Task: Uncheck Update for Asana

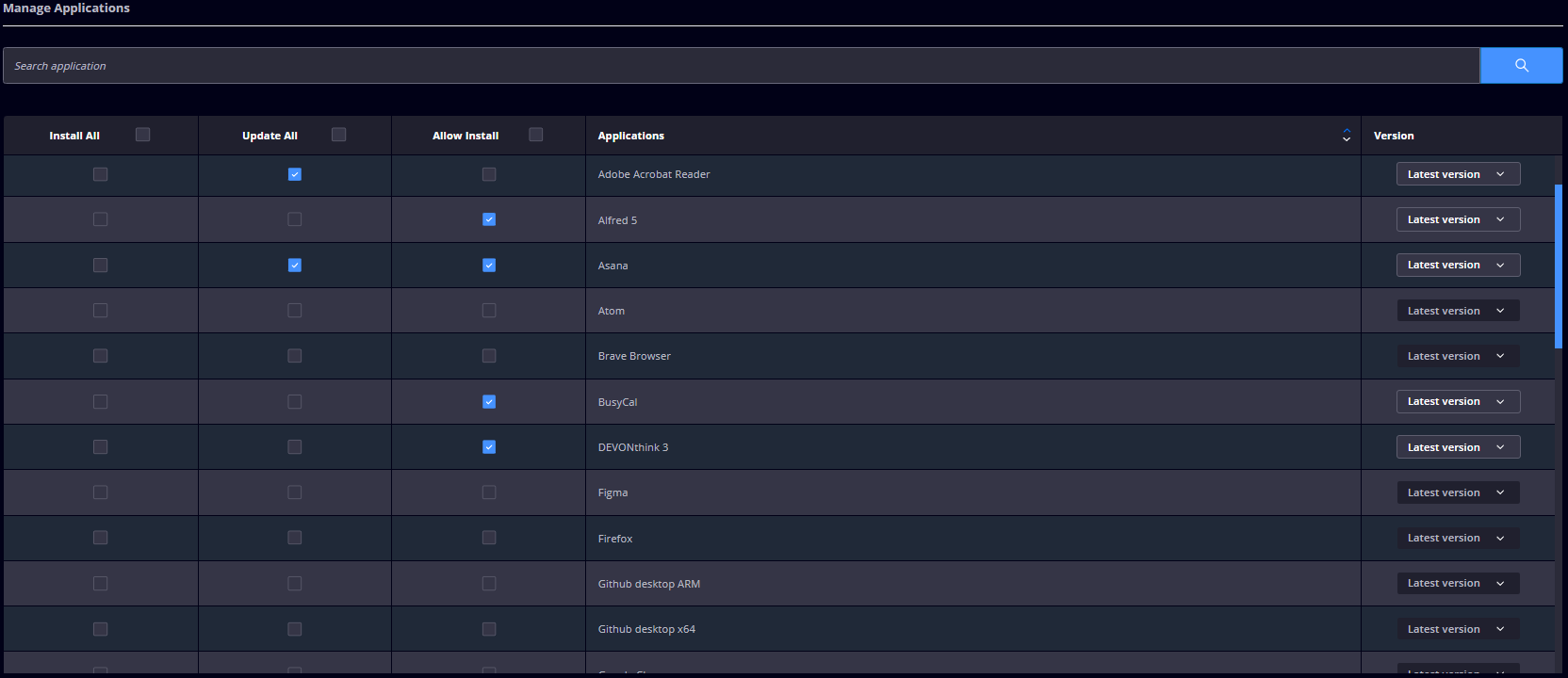Action: pyautogui.click(x=295, y=266)
